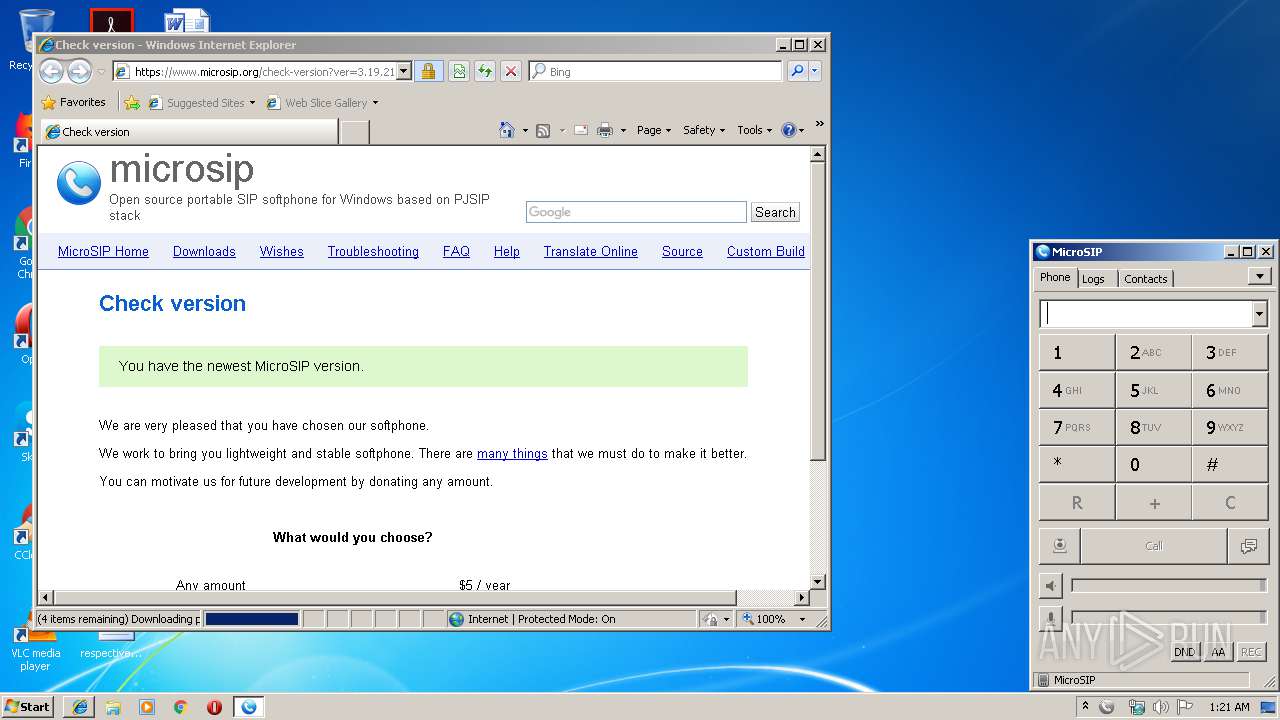
Task: Refresh the page with the green arrows icon
Action: [x=484, y=71]
